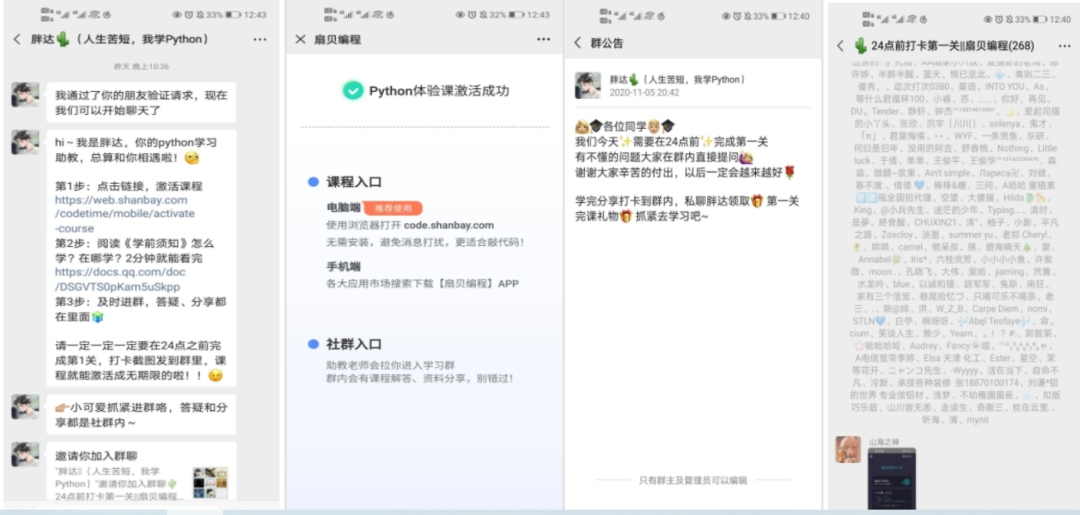Tap 胖达 avatar in the group announcement post

click(588, 85)
